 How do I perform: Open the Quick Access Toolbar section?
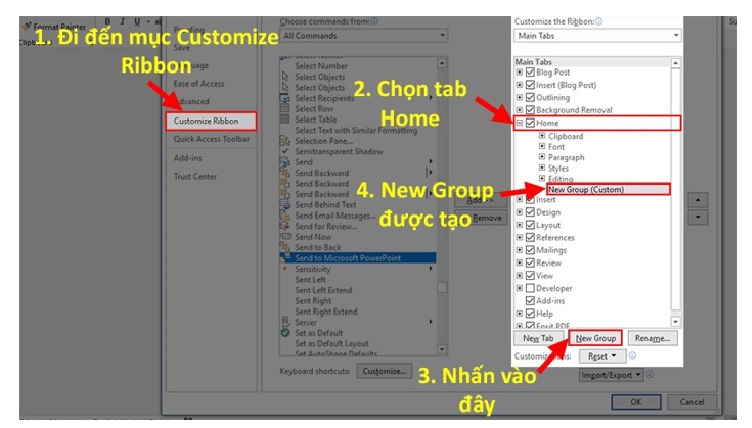click(x=213, y=139)
